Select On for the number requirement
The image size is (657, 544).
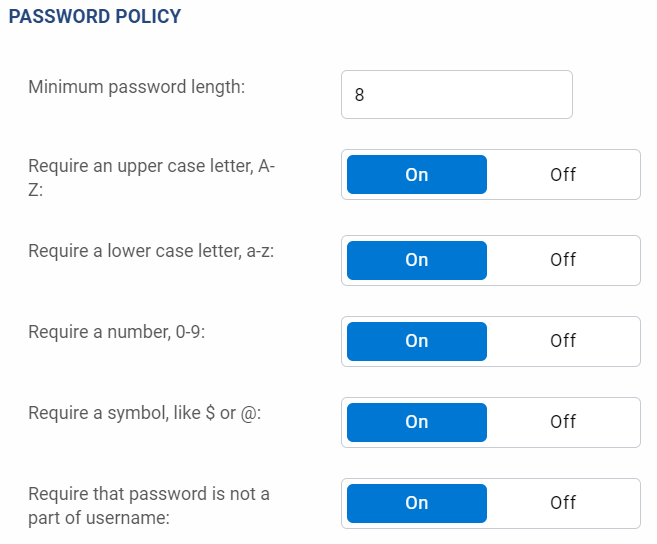pyautogui.click(x=416, y=341)
